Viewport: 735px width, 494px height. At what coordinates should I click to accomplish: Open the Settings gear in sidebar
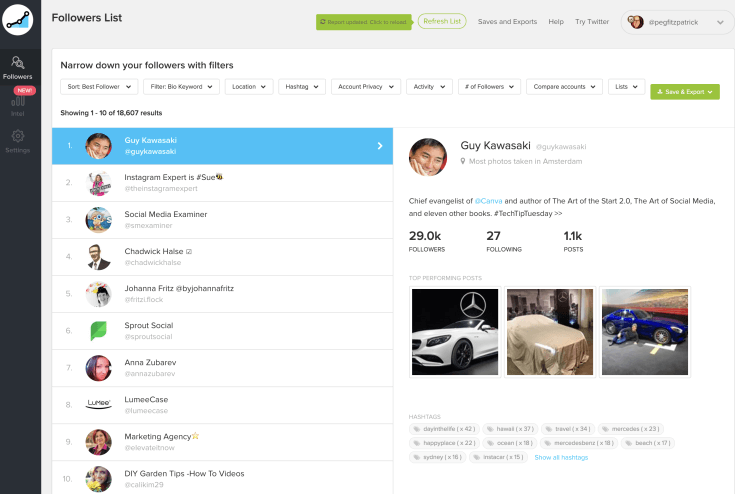tap(18, 140)
